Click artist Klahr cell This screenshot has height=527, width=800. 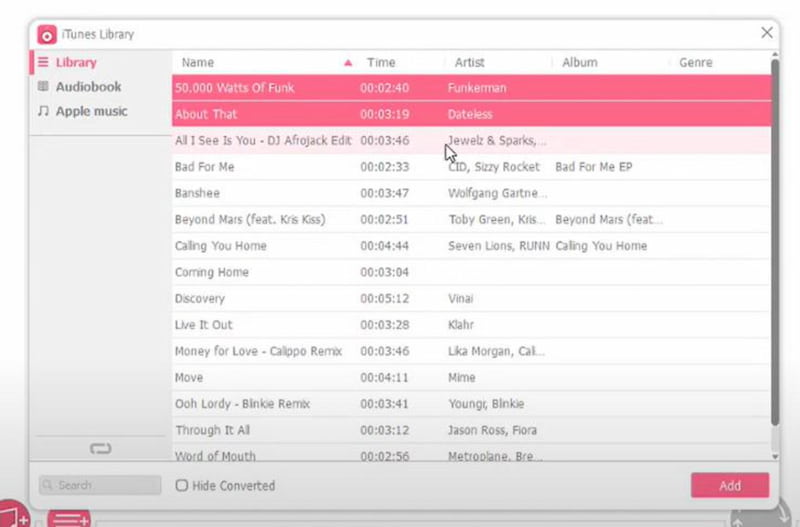tap(461, 325)
